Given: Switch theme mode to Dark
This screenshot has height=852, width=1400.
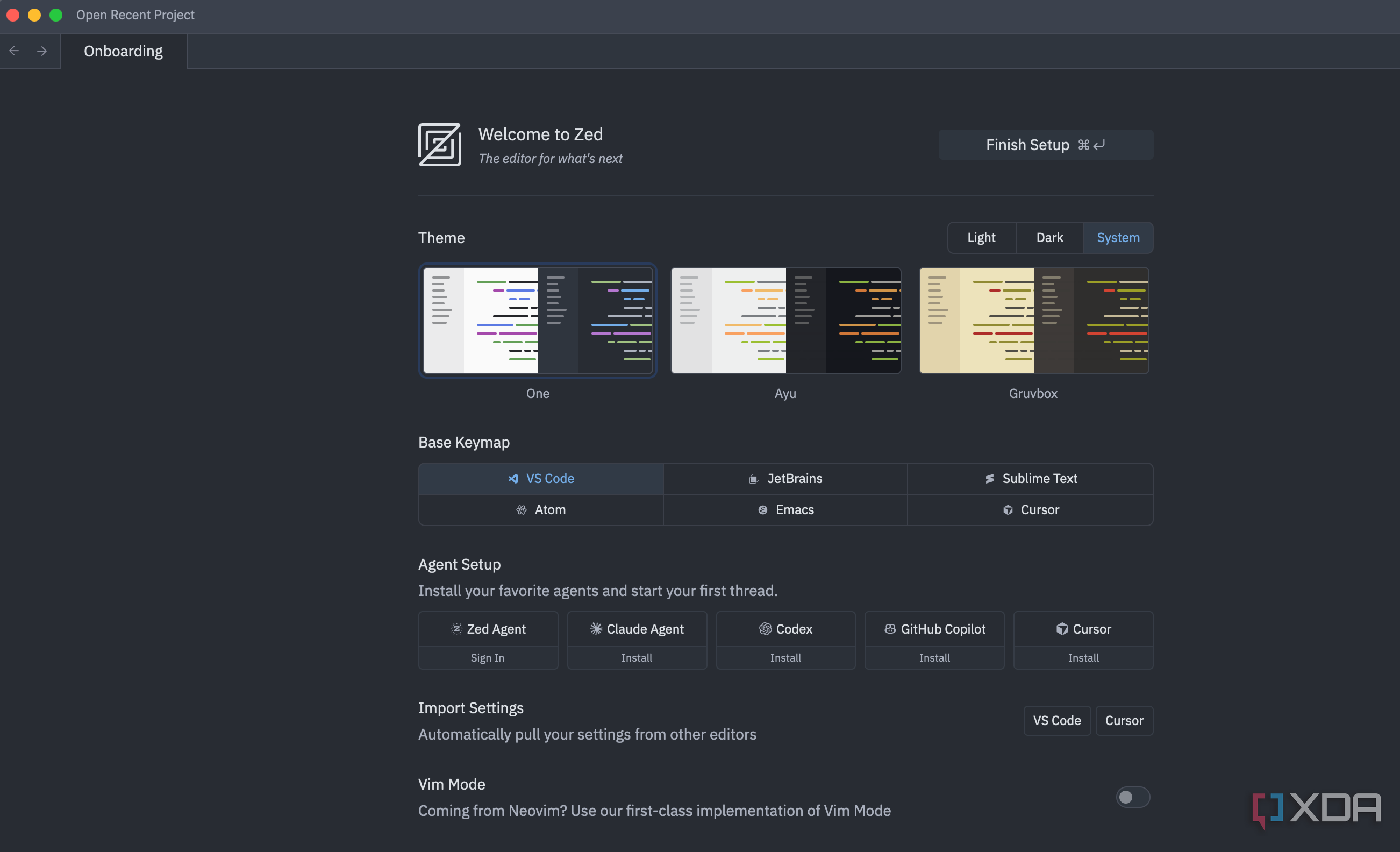Looking at the screenshot, I should point(1049,238).
